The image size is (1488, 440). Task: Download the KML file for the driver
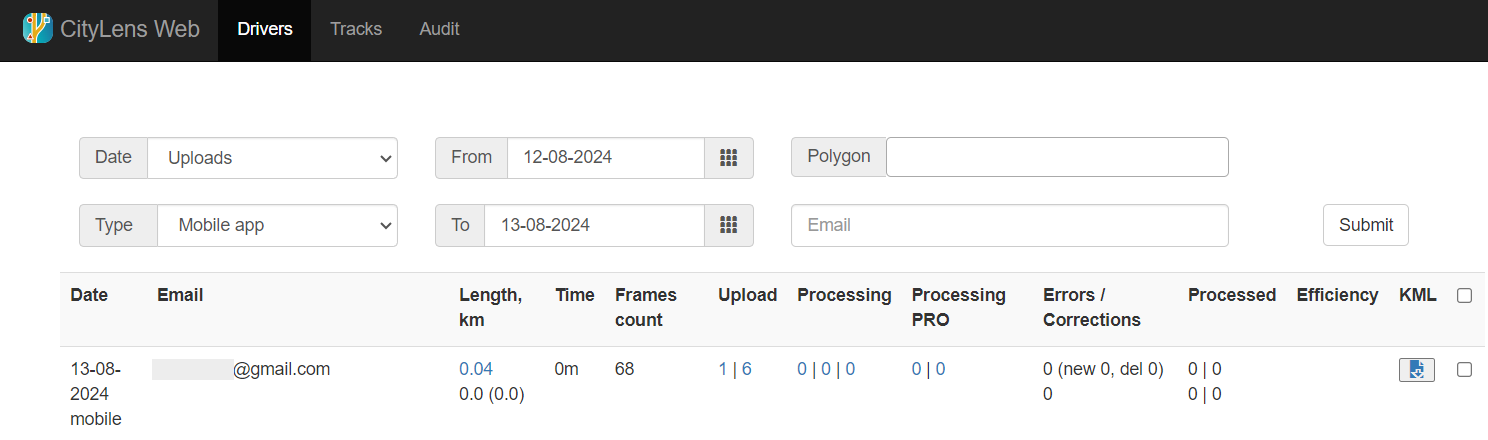click(1416, 370)
